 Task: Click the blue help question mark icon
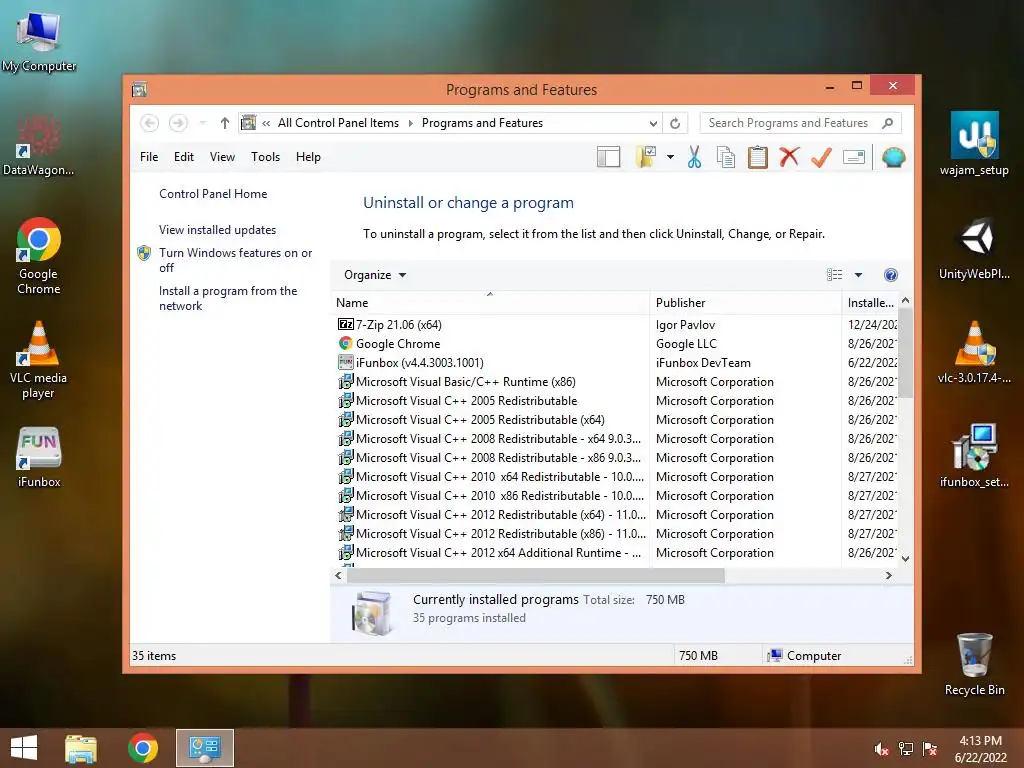pos(891,275)
